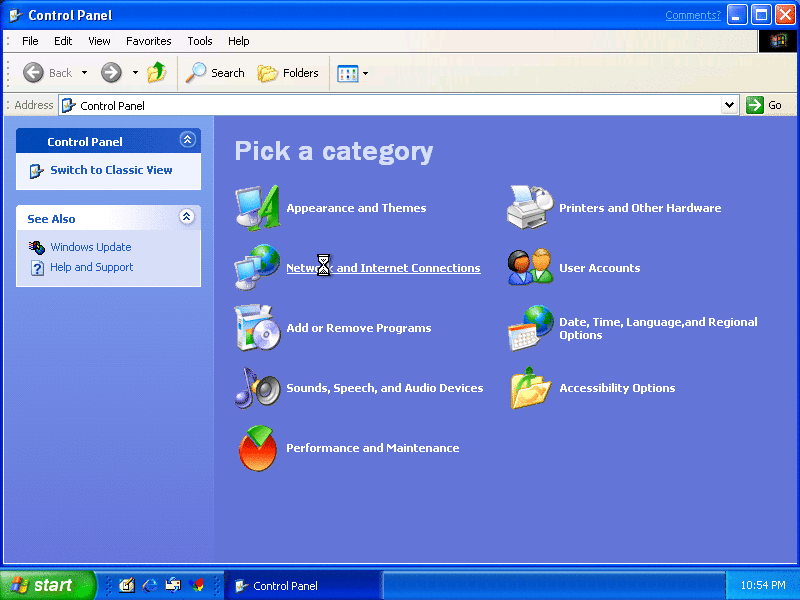
Task: Open the Add or Remove Programs CD icon
Action: point(258,328)
